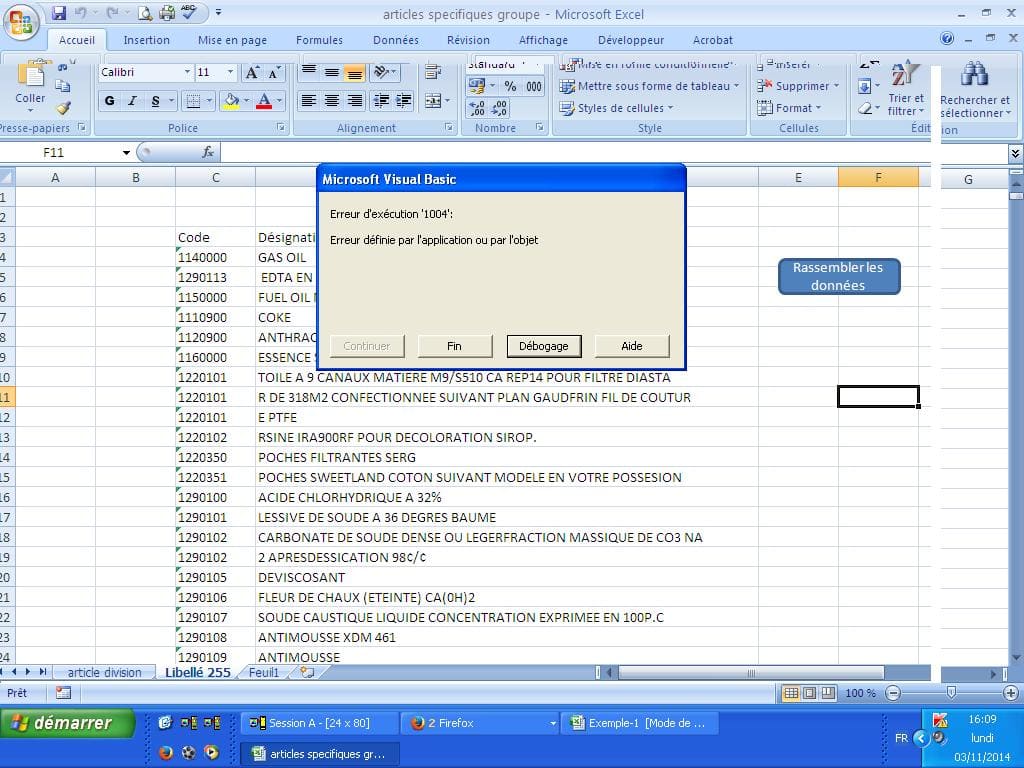The image size is (1024, 768).
Task: Click the Rassembler les données button
Action: pos(838,277)
